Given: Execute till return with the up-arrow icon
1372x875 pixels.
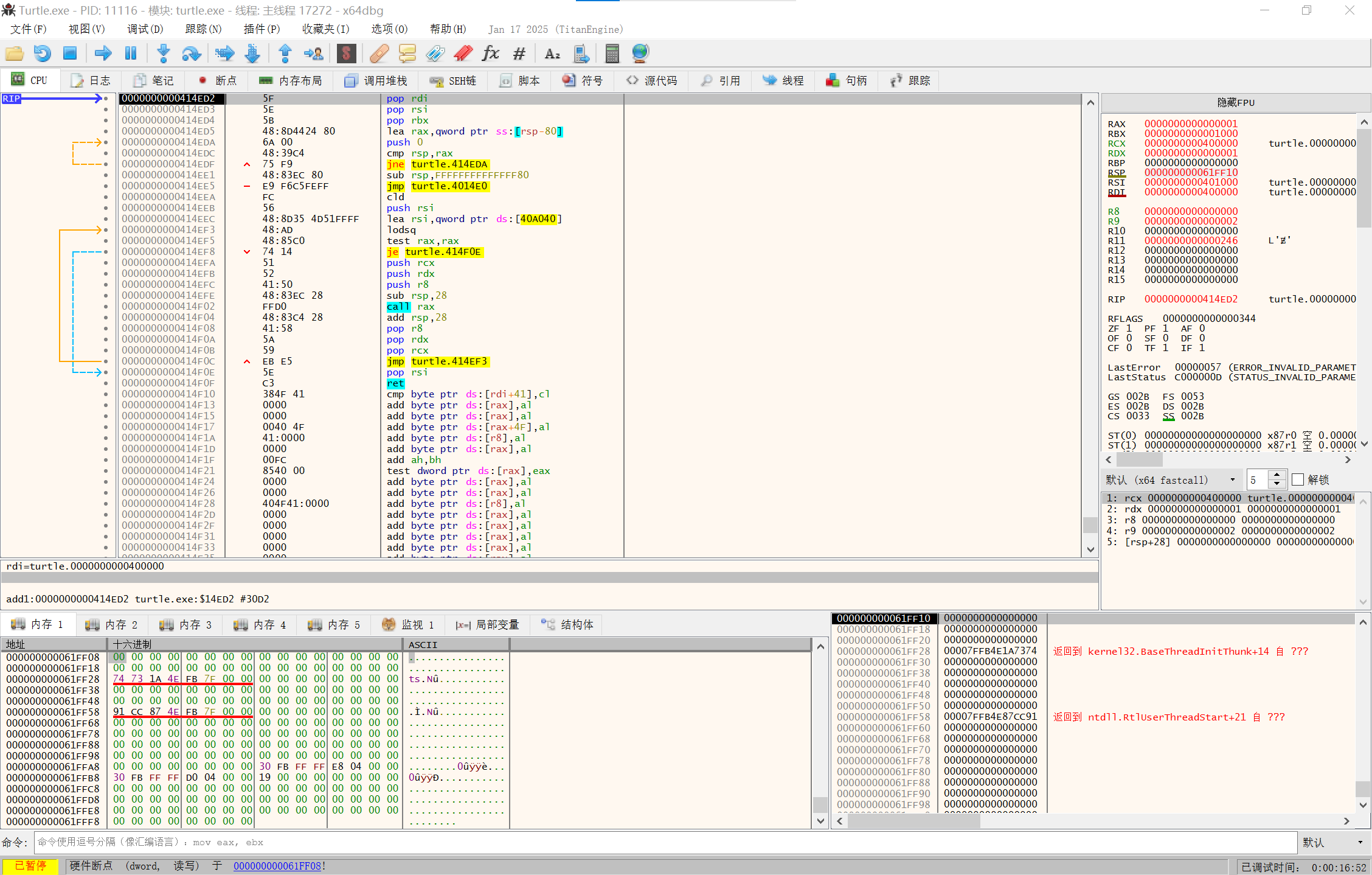Looking at the screenshot, I should pos(285,54).
